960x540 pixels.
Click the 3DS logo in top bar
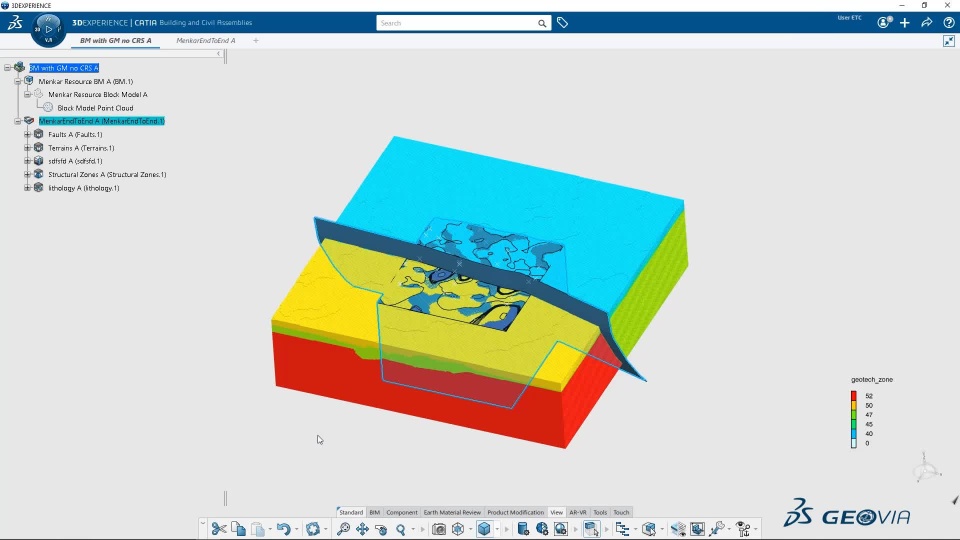tap(15, 23)
